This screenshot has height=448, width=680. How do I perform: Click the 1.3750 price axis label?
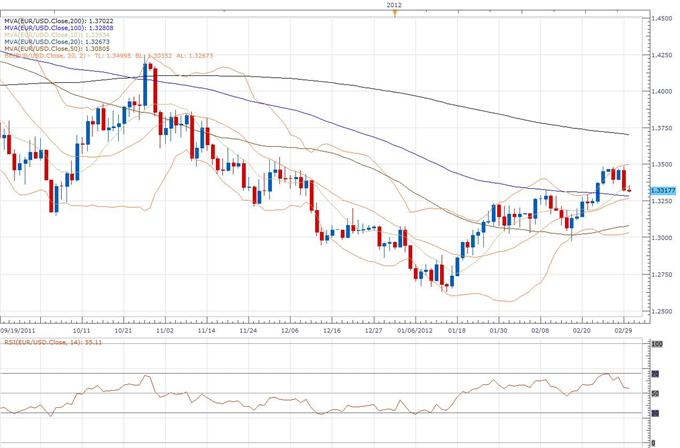(661, 128)
